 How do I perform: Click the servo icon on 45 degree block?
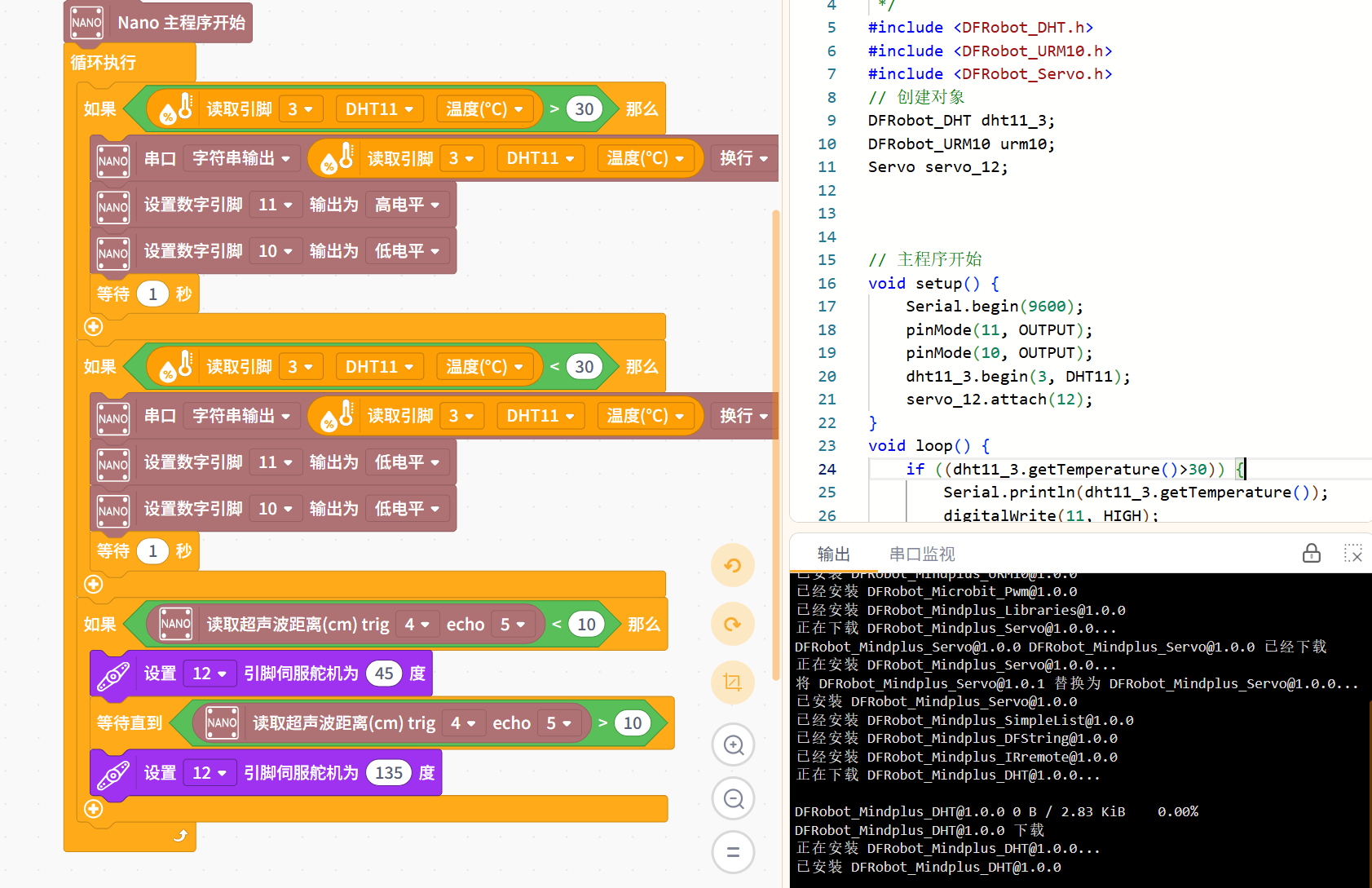pos(113,674)
